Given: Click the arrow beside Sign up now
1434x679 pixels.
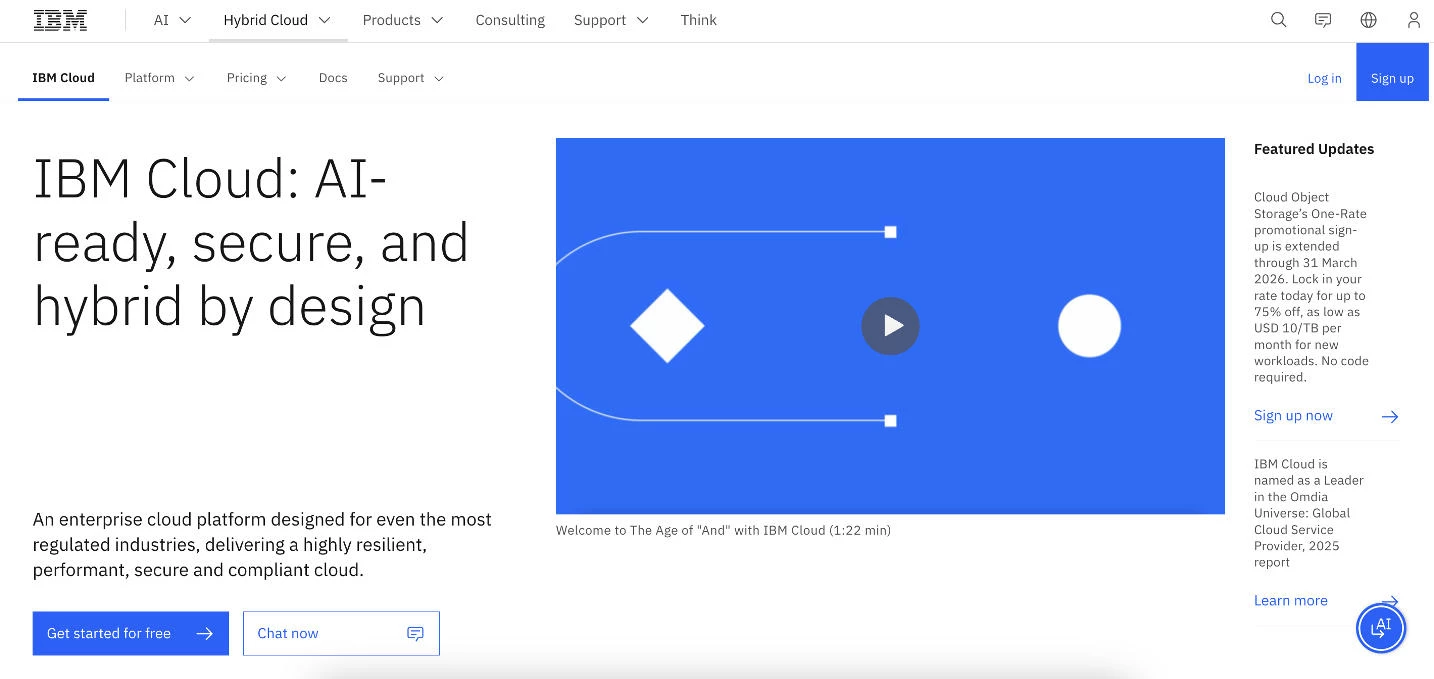Looking at the screenshot, I should (x=1389, y=416).
